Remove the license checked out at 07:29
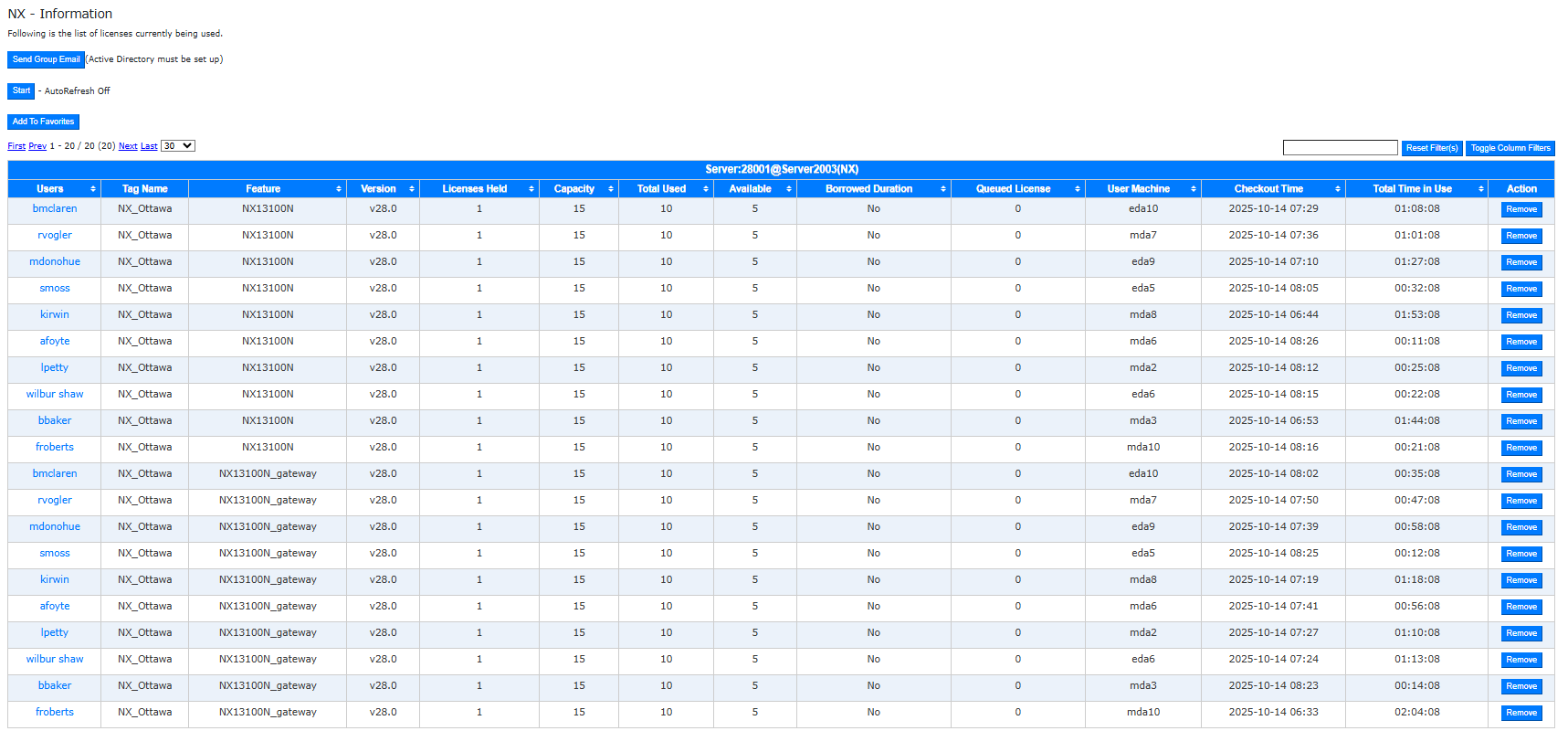Screen dimensions: 1568x731 [1521, 210]
